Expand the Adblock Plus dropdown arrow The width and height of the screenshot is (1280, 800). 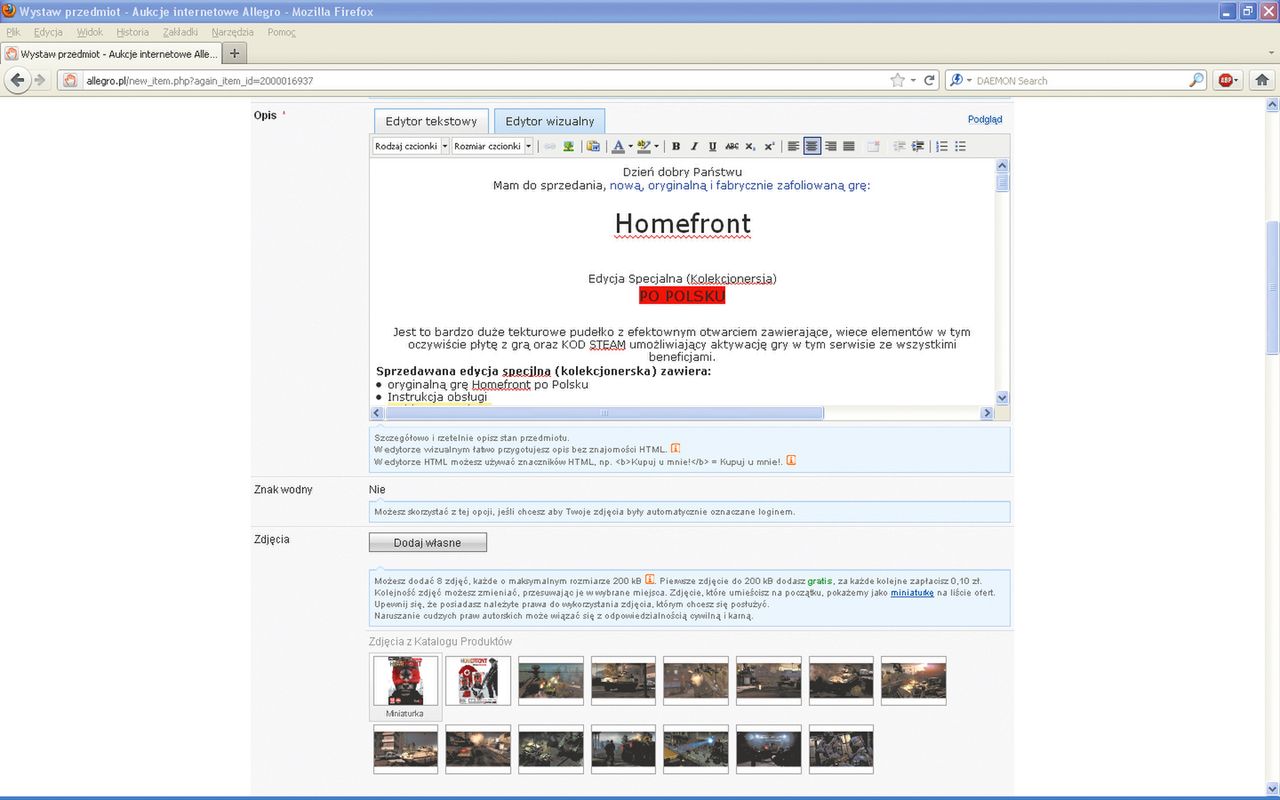click(x=1237, y=80)
